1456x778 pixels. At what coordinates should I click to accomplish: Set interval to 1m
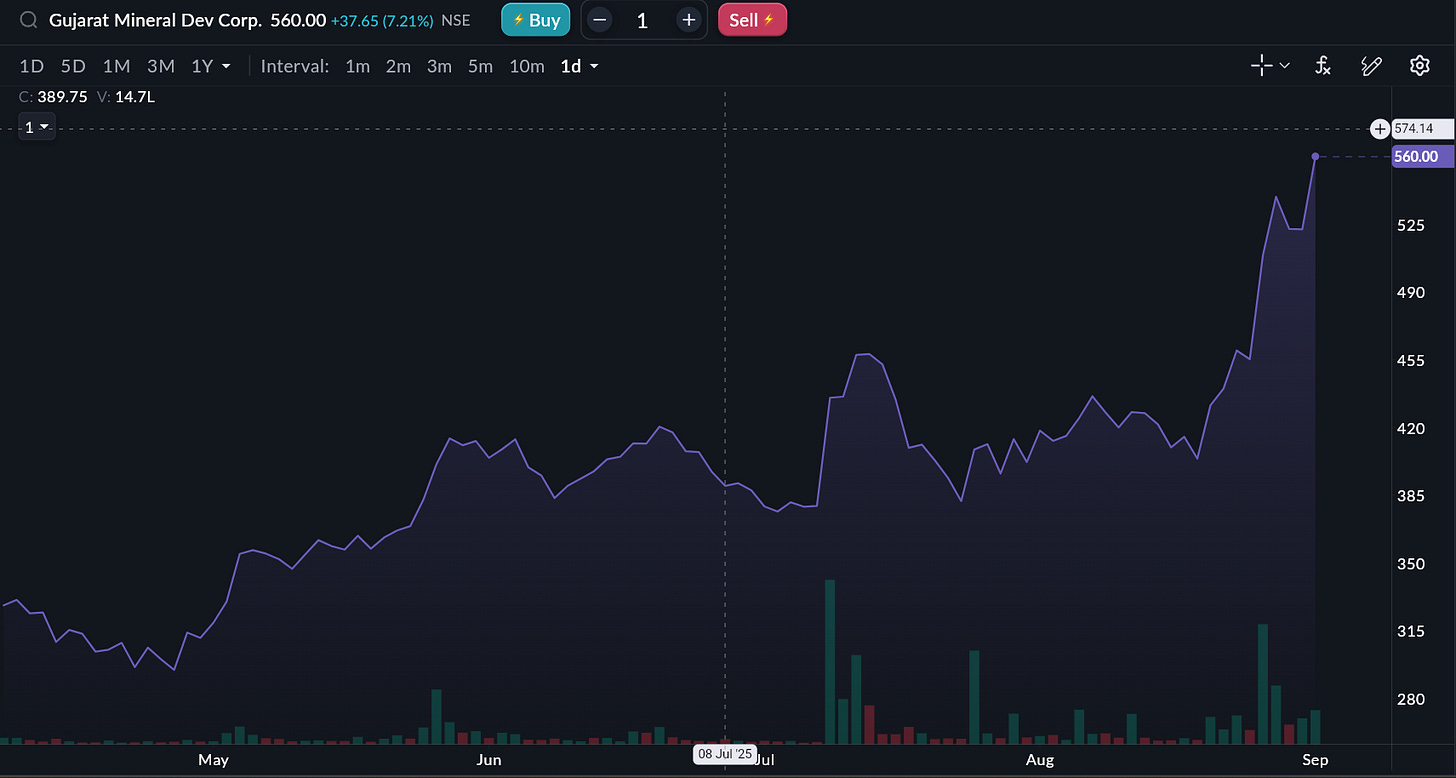click(357, 66)
